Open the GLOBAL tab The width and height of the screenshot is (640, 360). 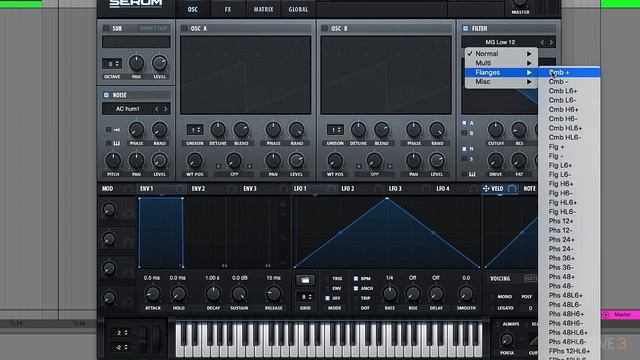coord(298,9)
